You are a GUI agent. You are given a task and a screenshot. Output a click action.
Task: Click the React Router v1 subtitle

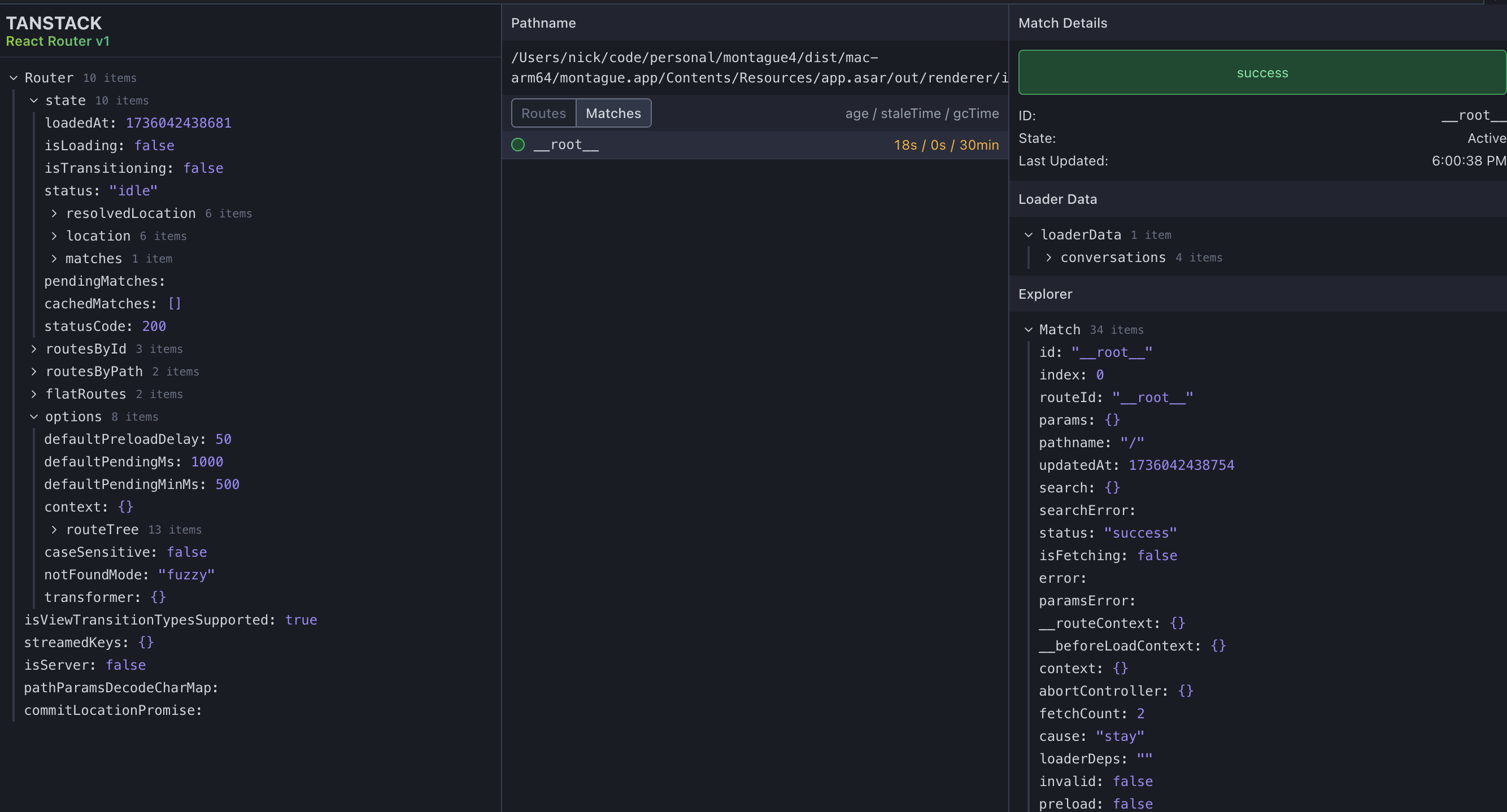point(58,41)
